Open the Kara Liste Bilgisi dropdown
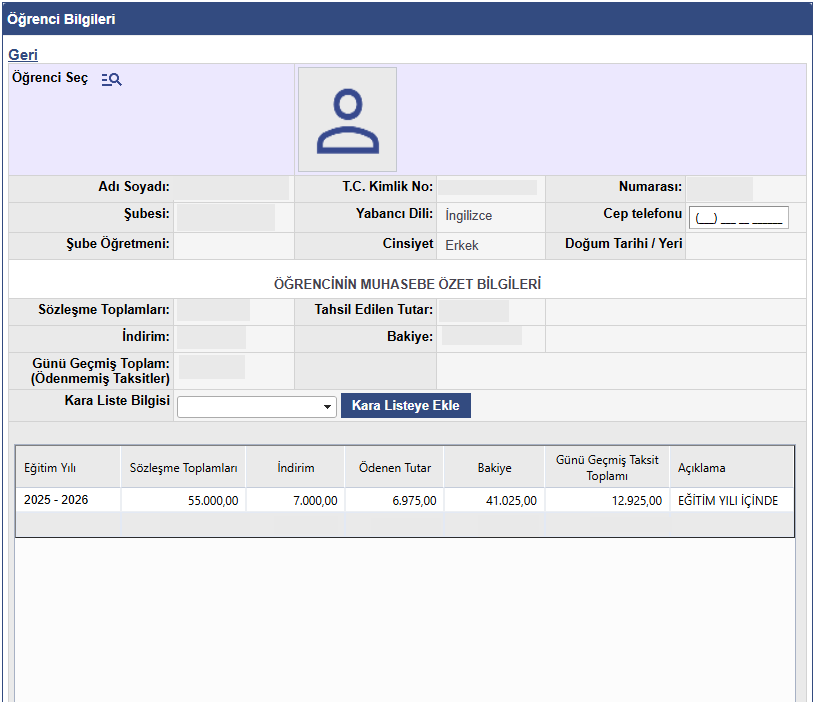This screenshot has height=702, width=813. [257, 406]
